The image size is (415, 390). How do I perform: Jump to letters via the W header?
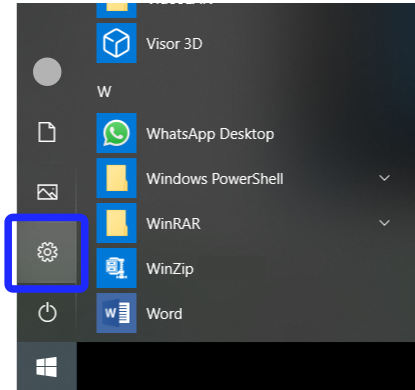[x=104, y=91]
